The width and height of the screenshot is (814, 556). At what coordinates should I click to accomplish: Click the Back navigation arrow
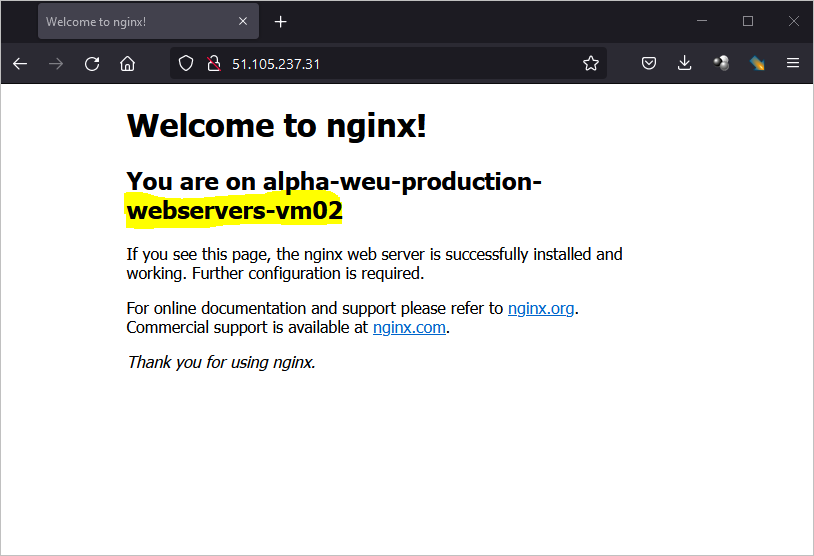pos(20,64)
